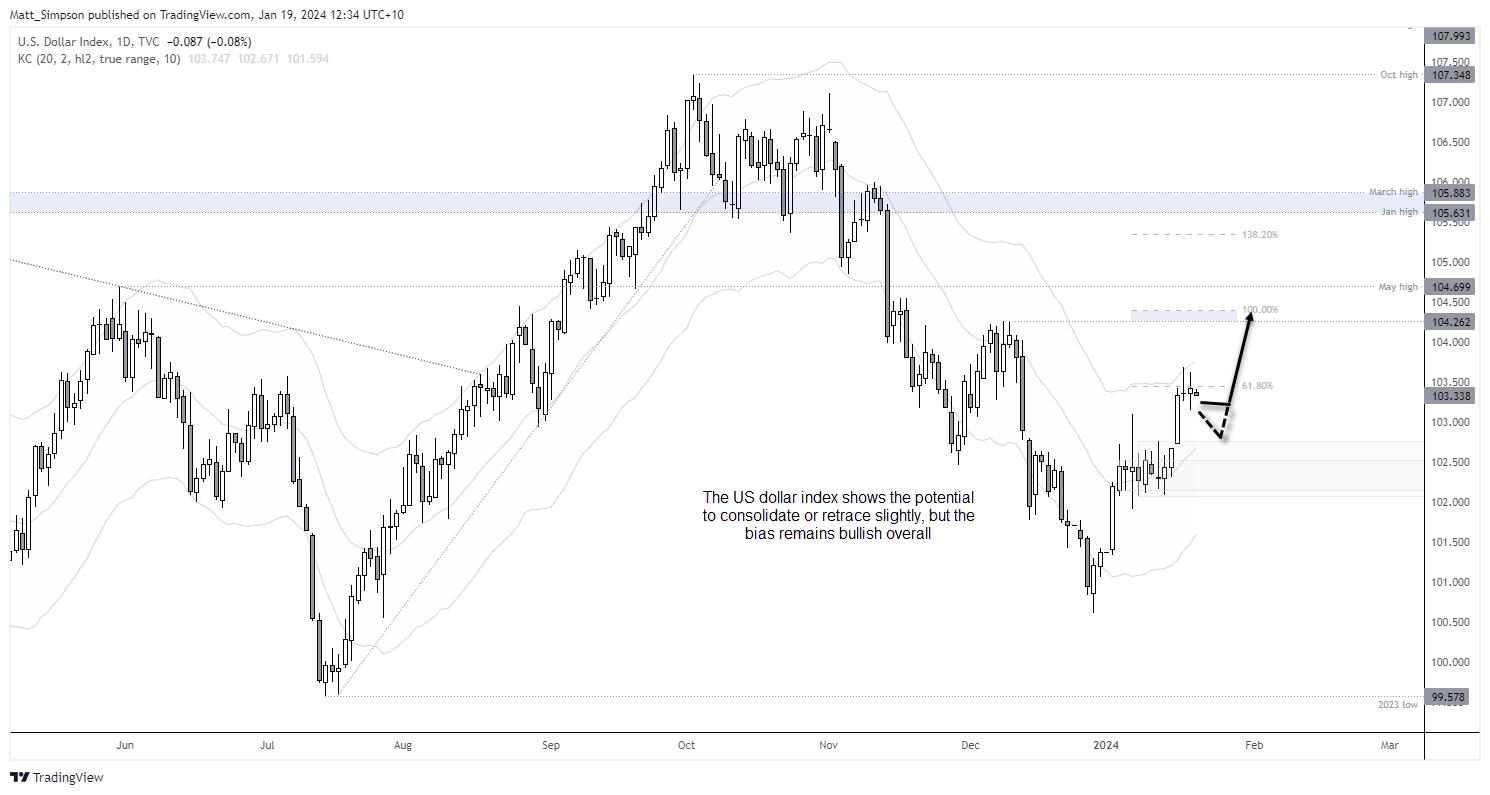Click the 'Jun' label on time axis
This screenshot has height=795, width=1490.
(125, 745)
